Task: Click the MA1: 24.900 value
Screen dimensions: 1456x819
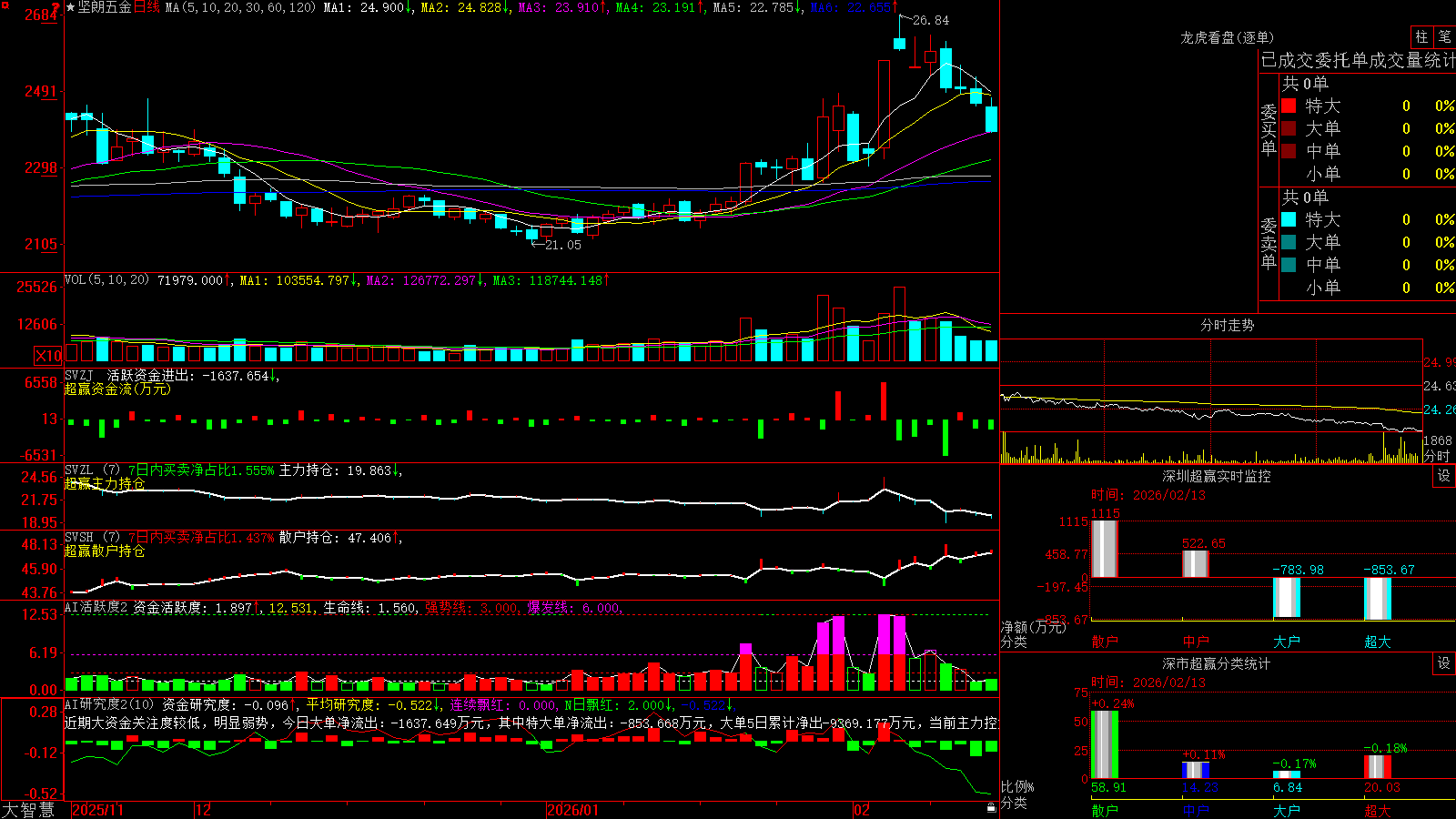Action: coord(368,7)
